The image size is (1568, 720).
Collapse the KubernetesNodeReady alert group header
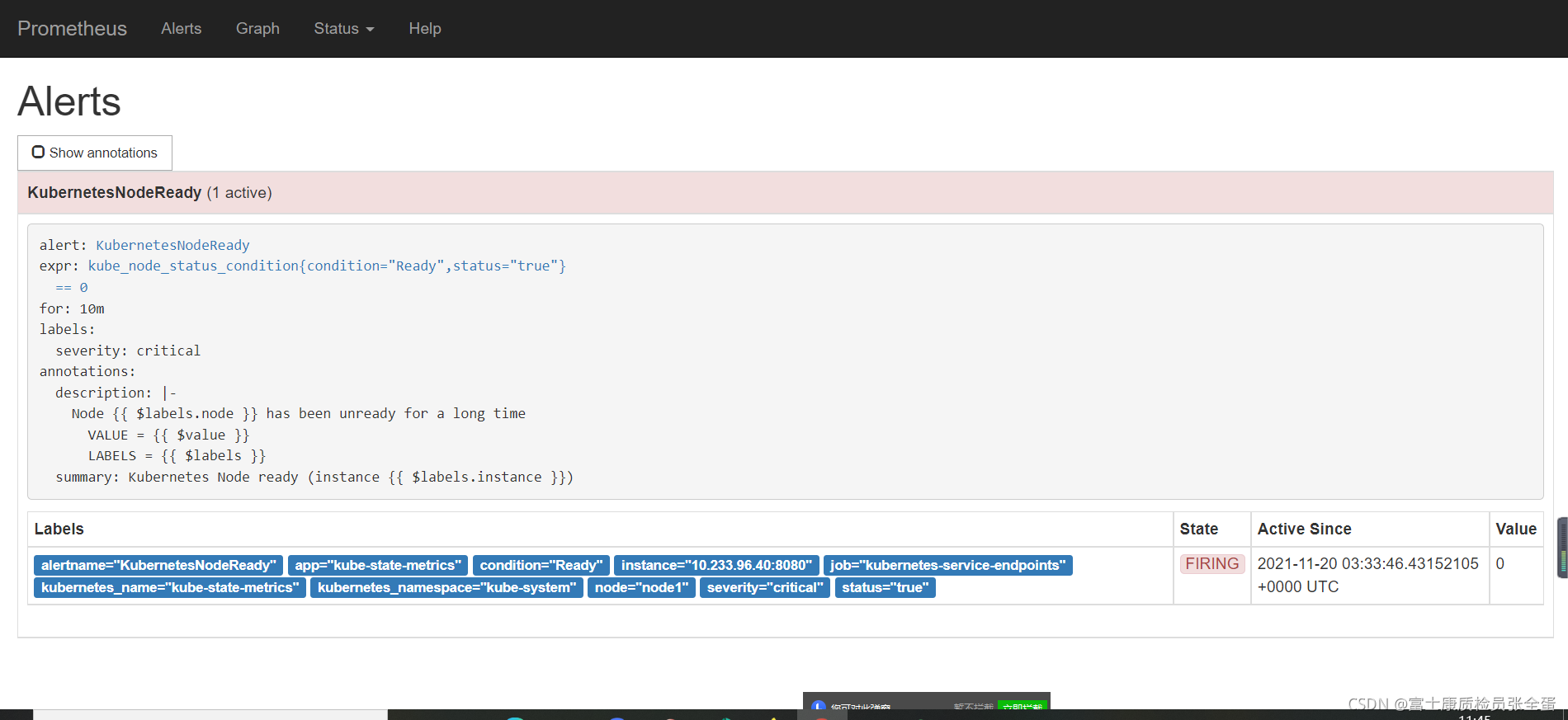click(x=785, y=192)
